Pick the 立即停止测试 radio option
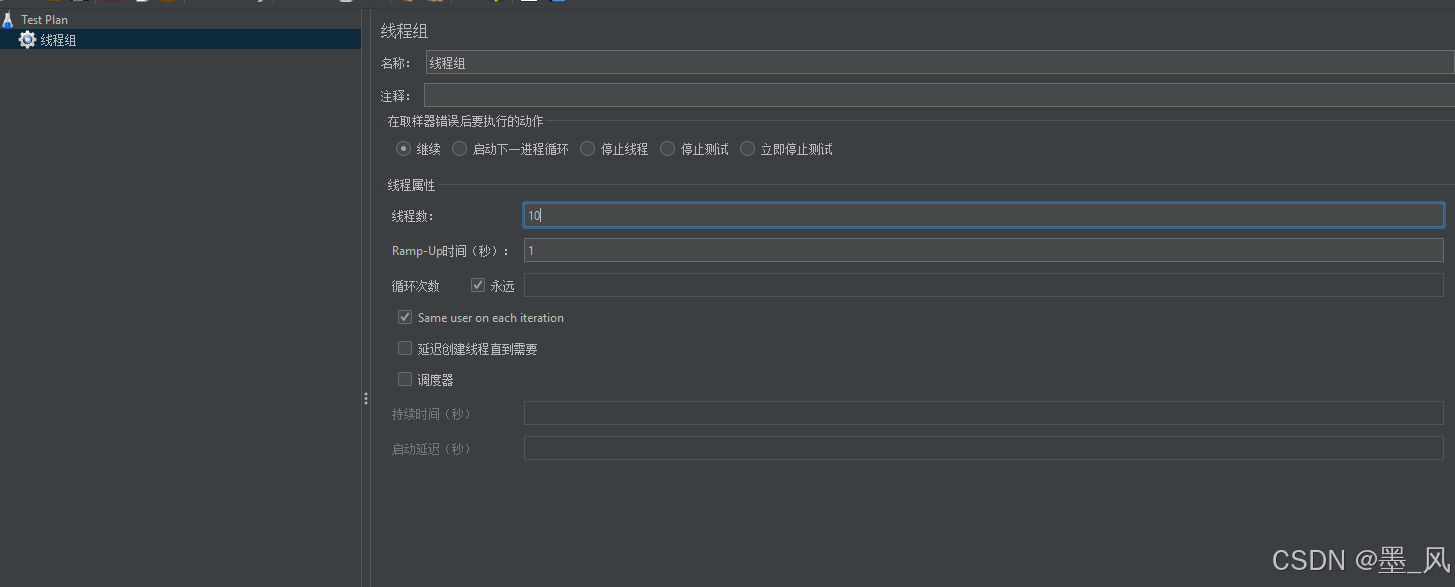This screenshot has height=587, width=1455. pyautogui.click(x=747, y=149)
